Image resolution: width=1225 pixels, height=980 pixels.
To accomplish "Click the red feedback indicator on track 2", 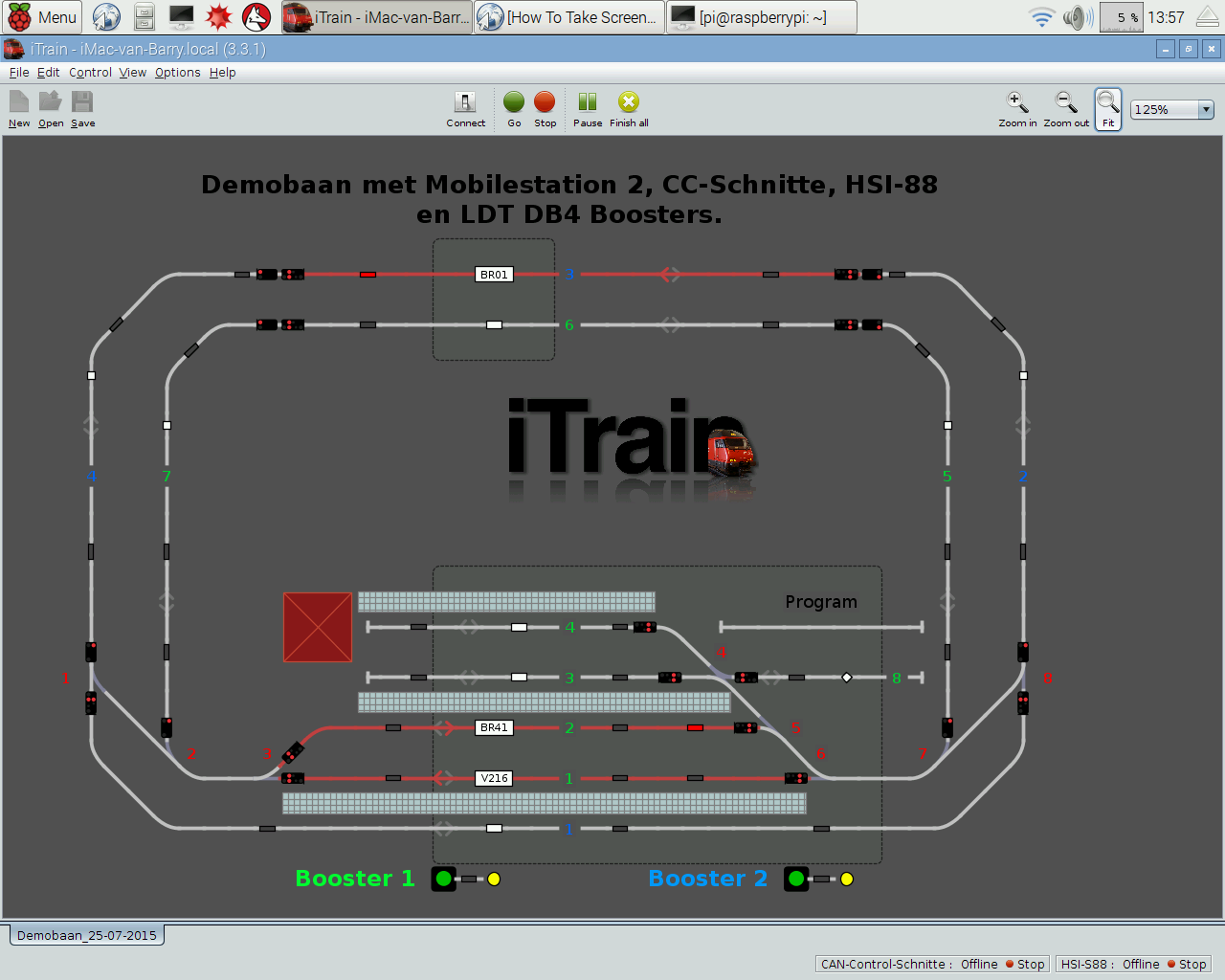I will 695,727.
